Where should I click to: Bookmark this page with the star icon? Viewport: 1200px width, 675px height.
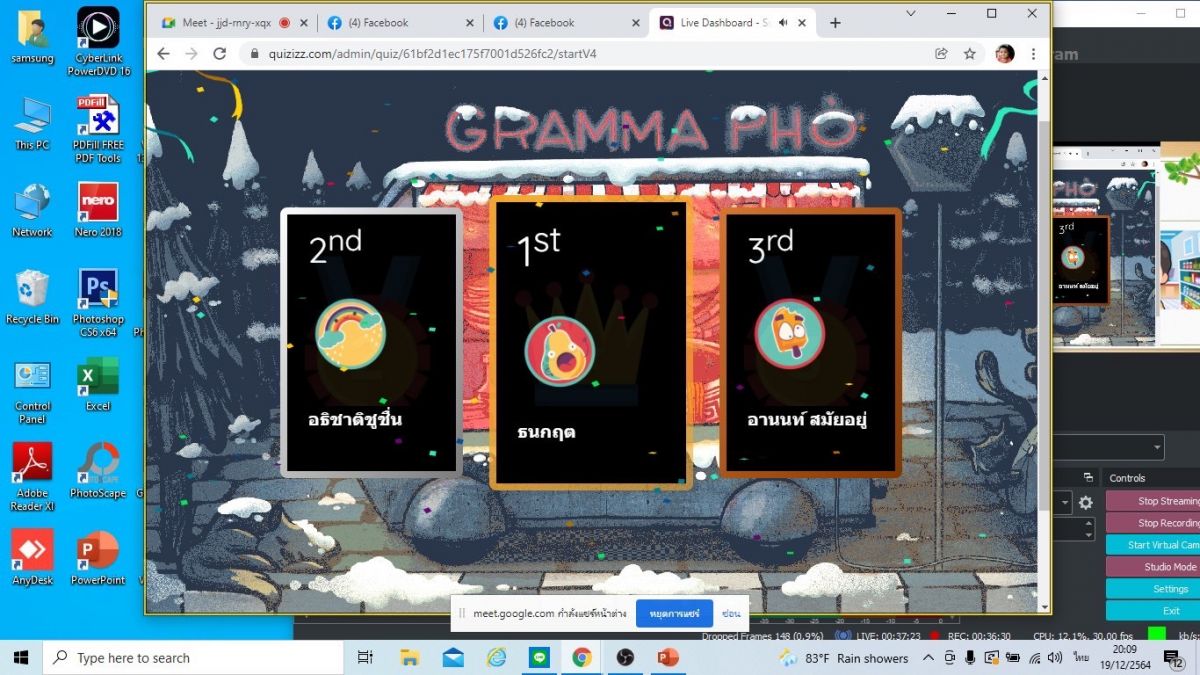[969, 54]
